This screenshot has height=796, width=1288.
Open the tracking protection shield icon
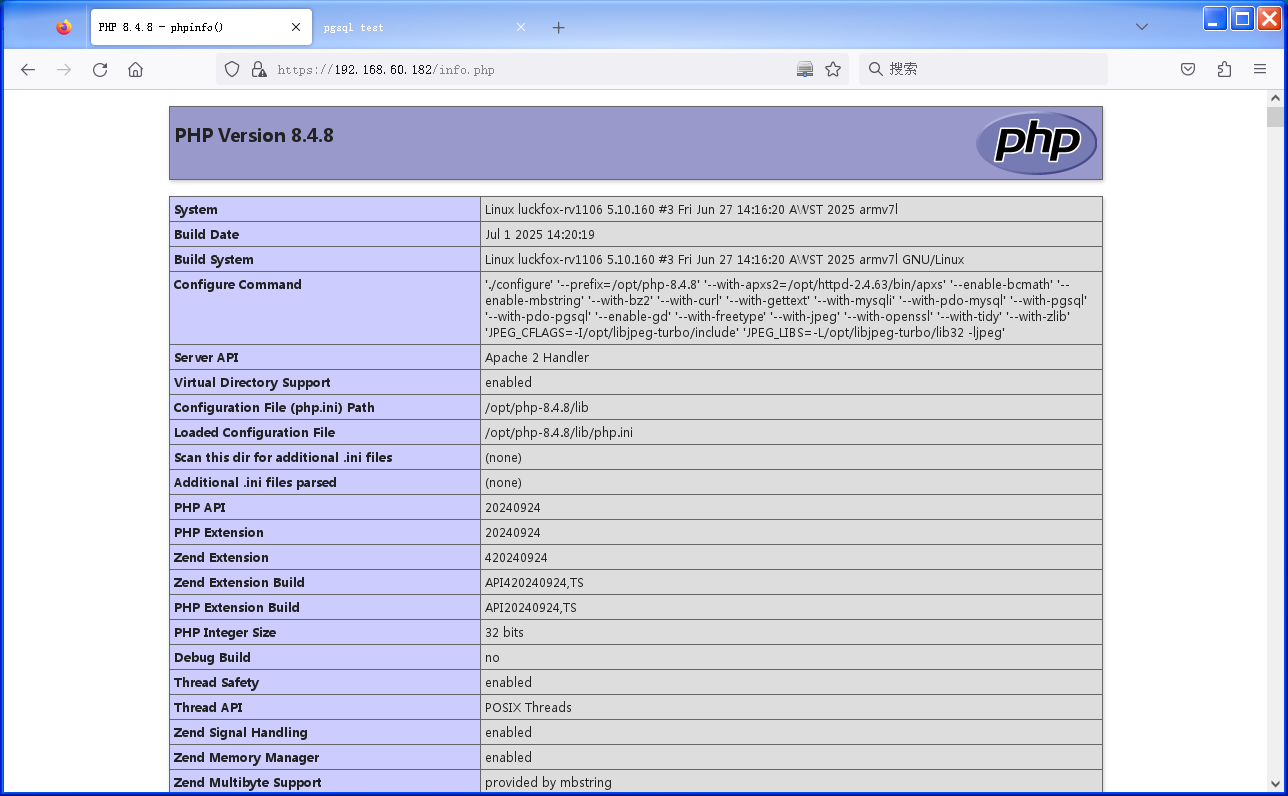point(232,69)
